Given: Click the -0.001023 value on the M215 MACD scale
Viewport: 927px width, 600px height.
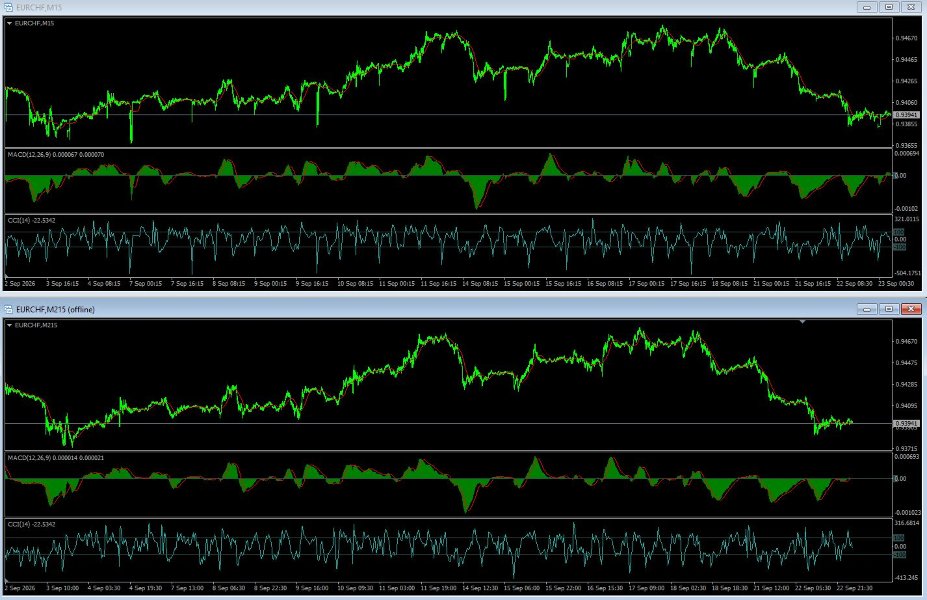Looking at the screenshot, I should (x=907, y=513).
